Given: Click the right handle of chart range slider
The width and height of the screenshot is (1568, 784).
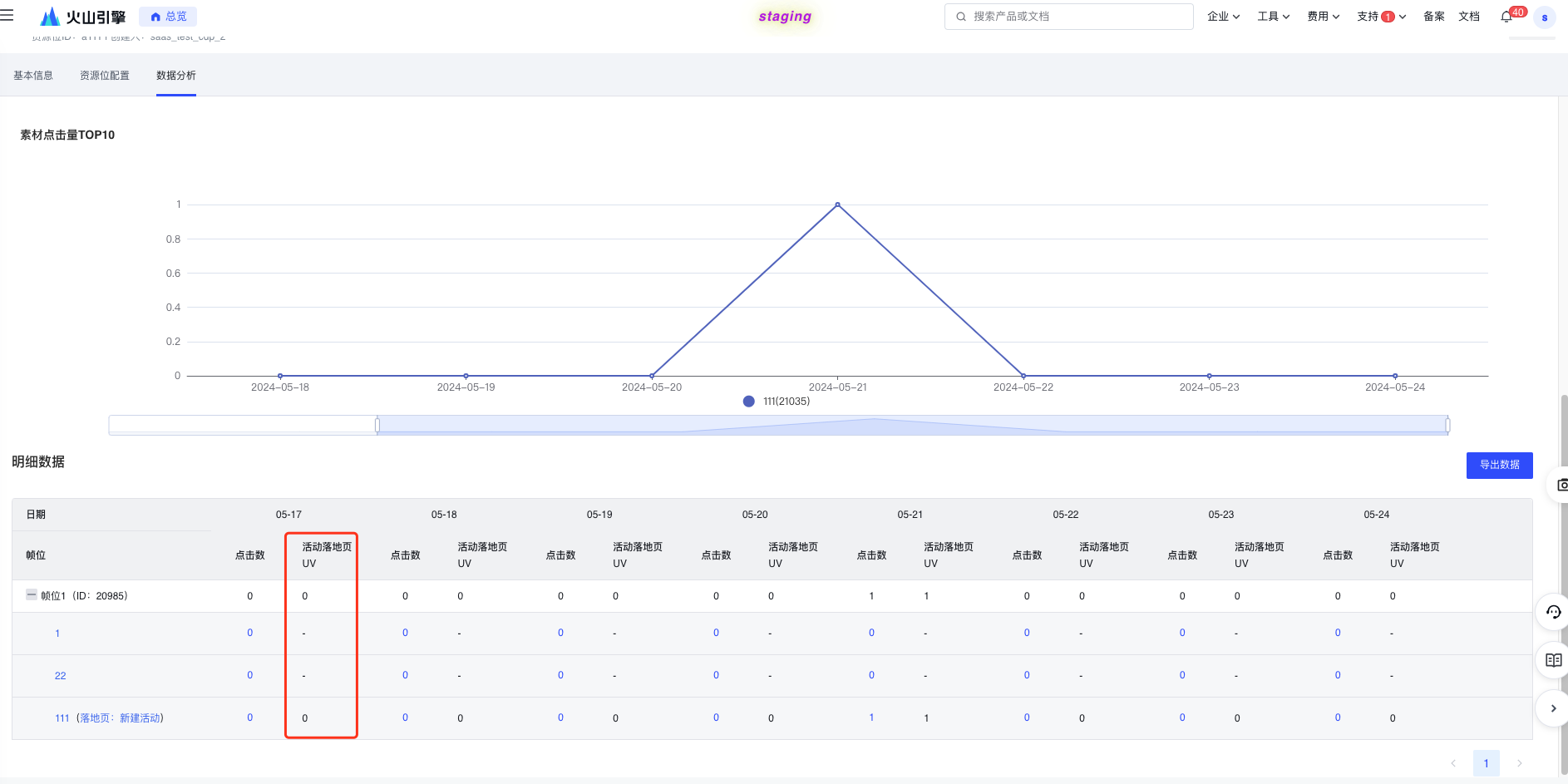Looking at the screenshot, I should coord(1447,425).
